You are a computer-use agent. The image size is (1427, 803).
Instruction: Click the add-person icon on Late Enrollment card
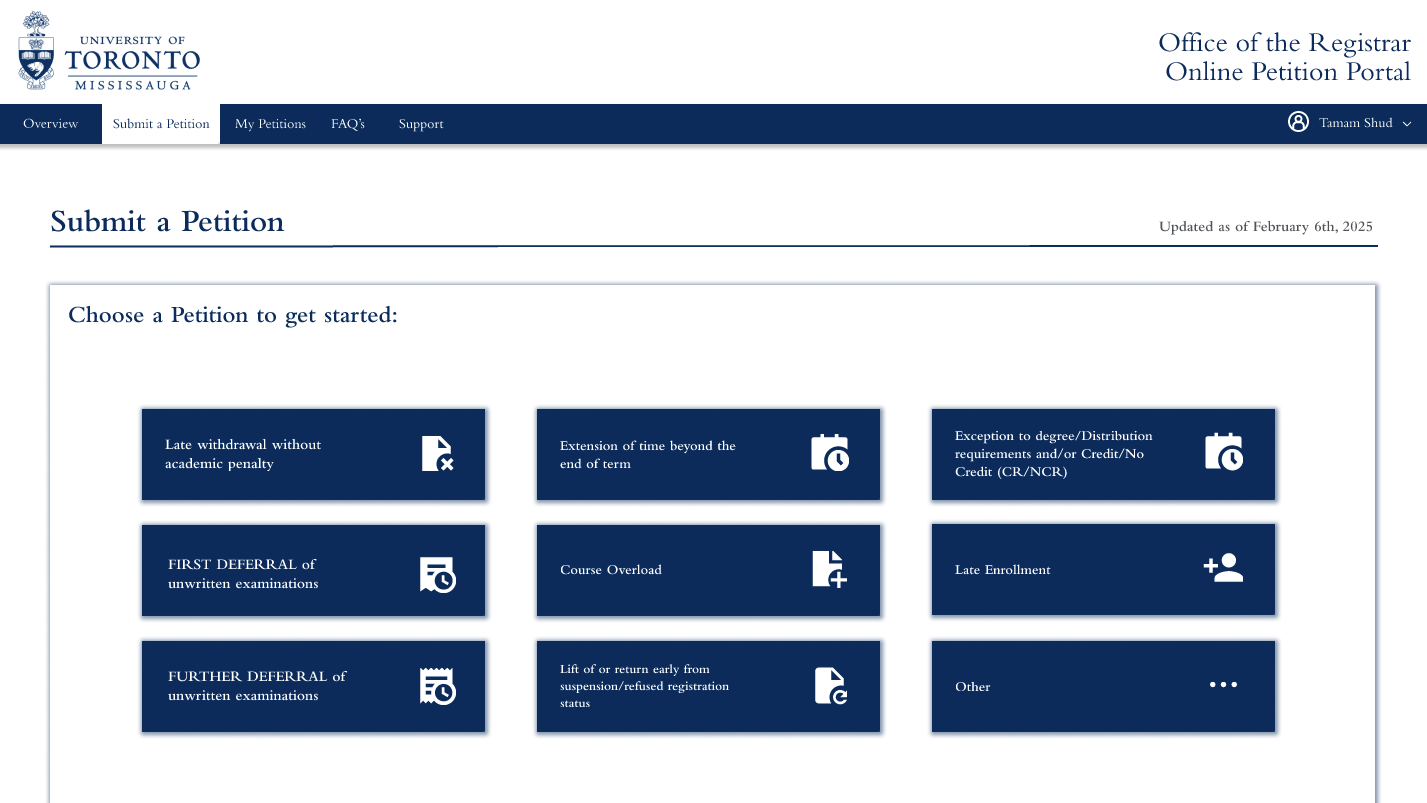click(x=1223, y=568)
